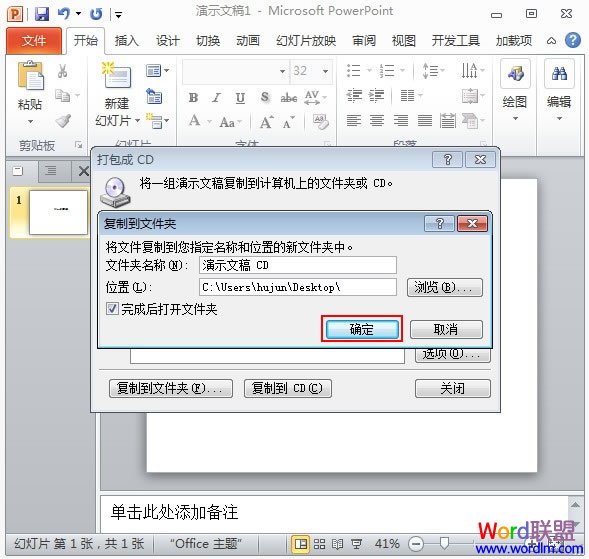
Task: Toggle strikethrough abc
Action: (x=288, y=98)
